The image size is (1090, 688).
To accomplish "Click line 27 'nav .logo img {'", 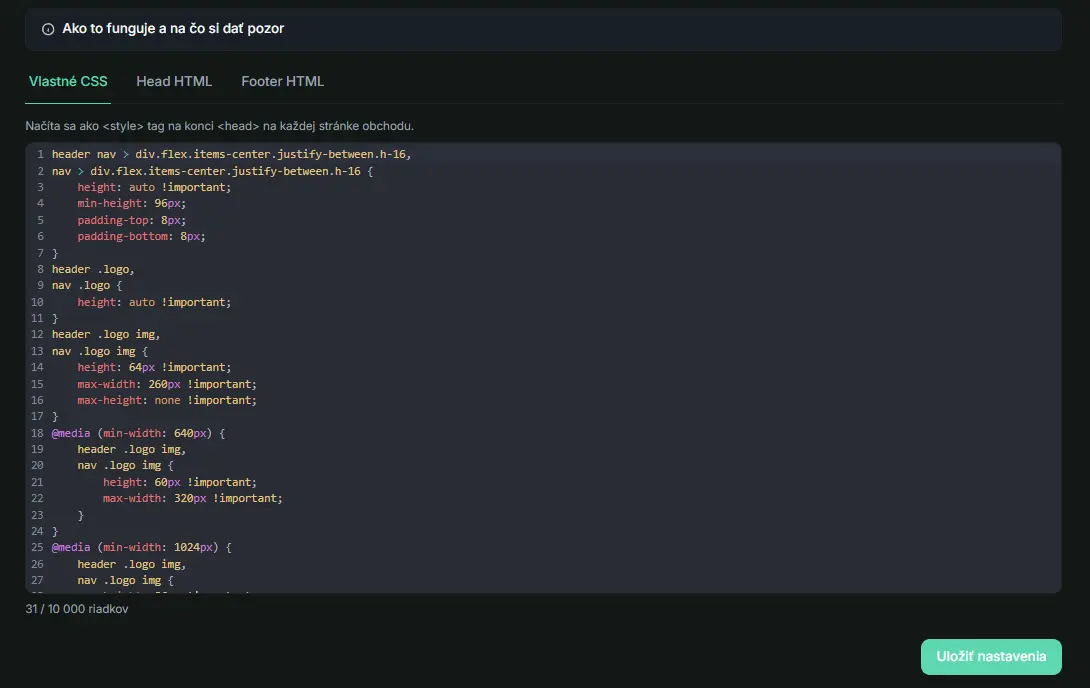I will point(125,580).
